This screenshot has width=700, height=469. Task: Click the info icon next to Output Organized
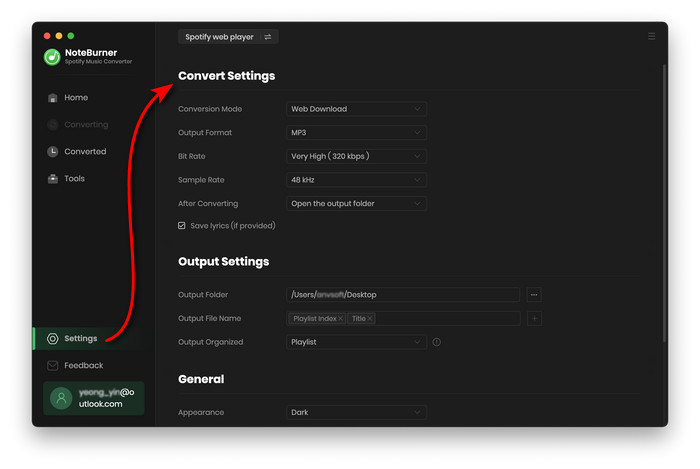coord(437,342)
